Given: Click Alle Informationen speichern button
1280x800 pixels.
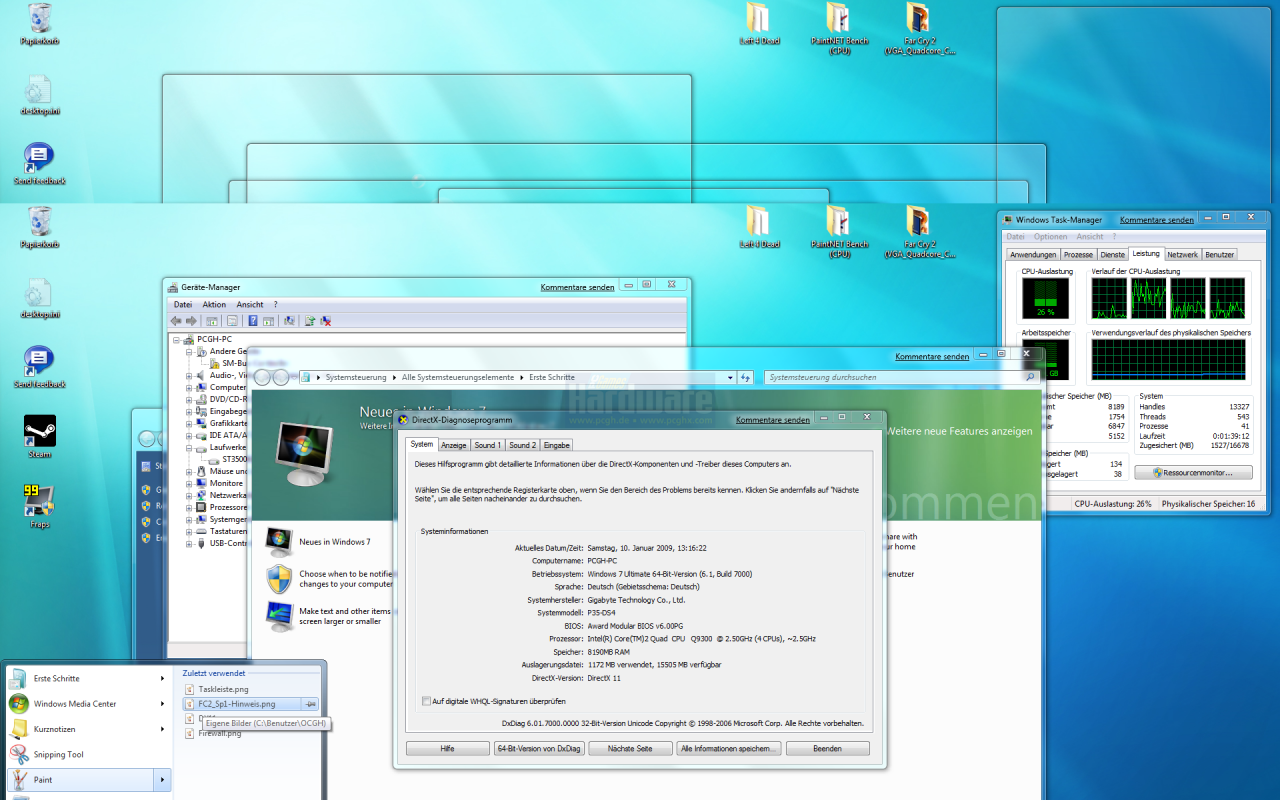Looking at the screenshot, I should 729,748.
